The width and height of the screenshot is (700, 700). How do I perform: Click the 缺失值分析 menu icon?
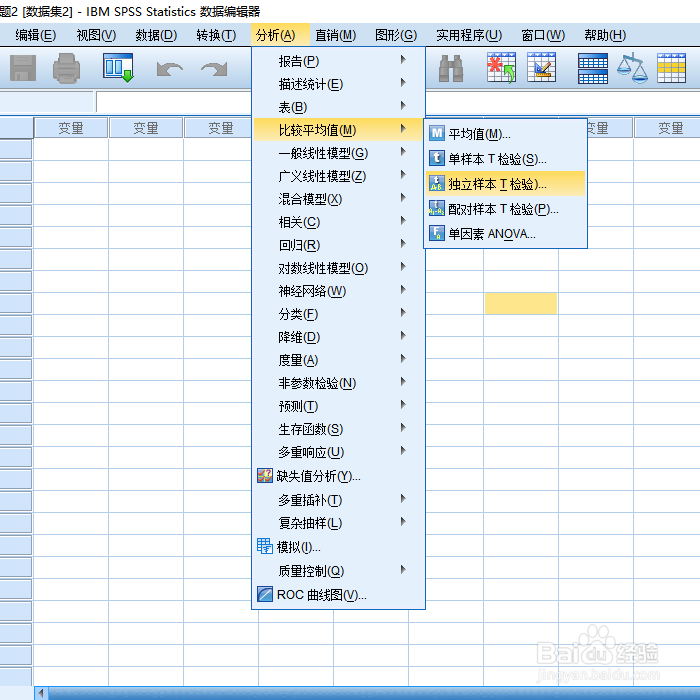tap(265, 476)
